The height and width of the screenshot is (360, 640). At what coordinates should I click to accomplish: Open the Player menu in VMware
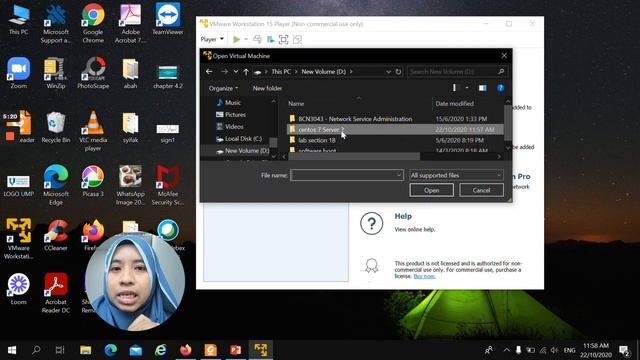(212, 40)
